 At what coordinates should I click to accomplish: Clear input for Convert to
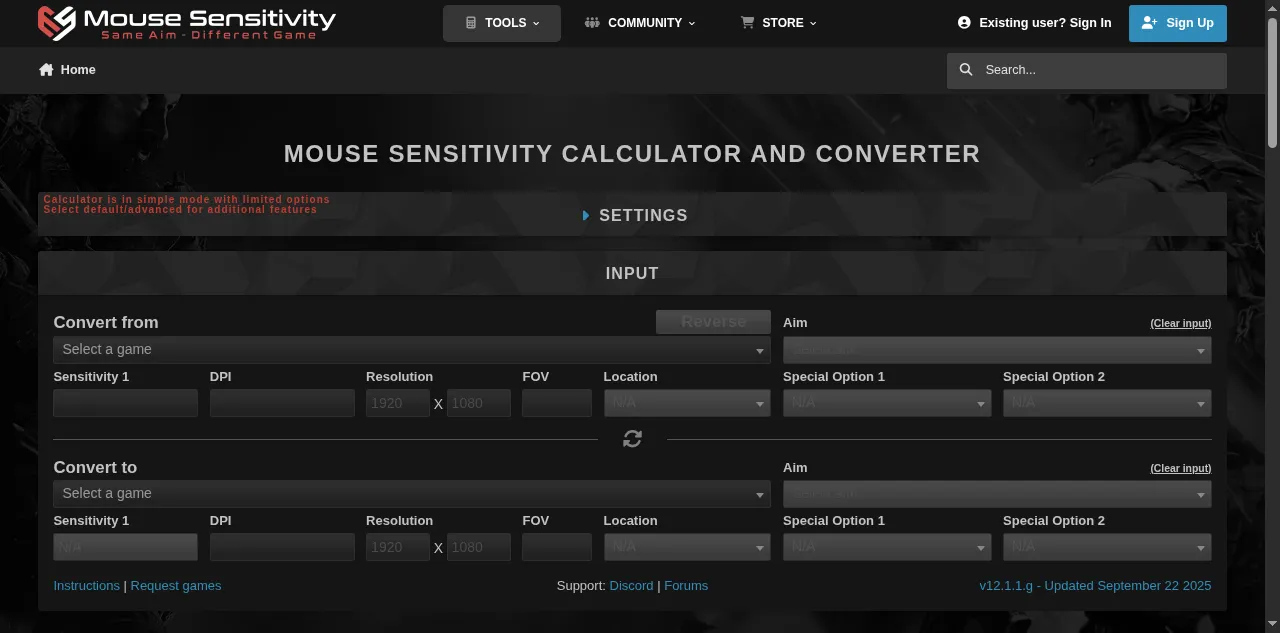tap(1180, 468)
